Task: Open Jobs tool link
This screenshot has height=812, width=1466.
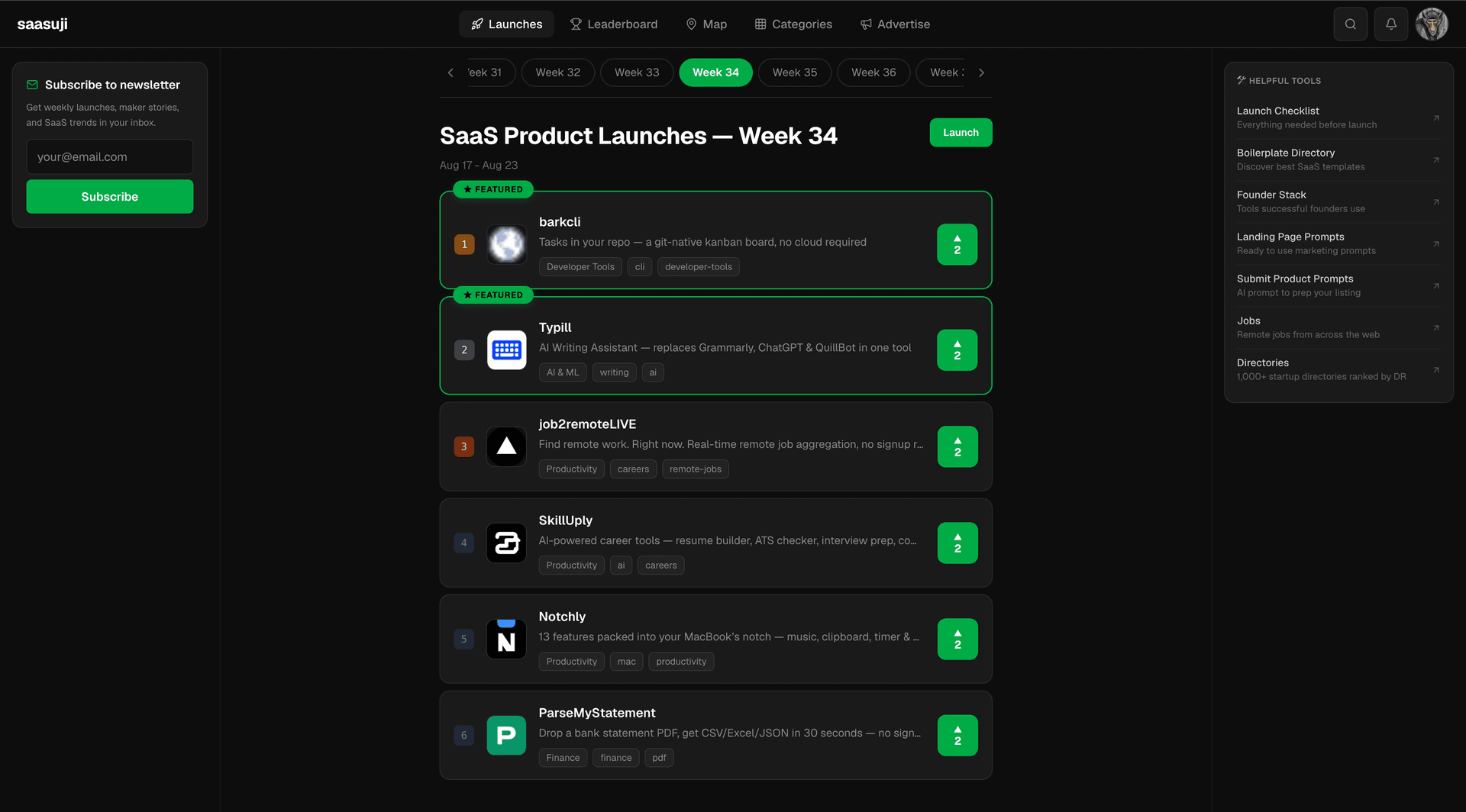Action: (x=1338, y=327)
